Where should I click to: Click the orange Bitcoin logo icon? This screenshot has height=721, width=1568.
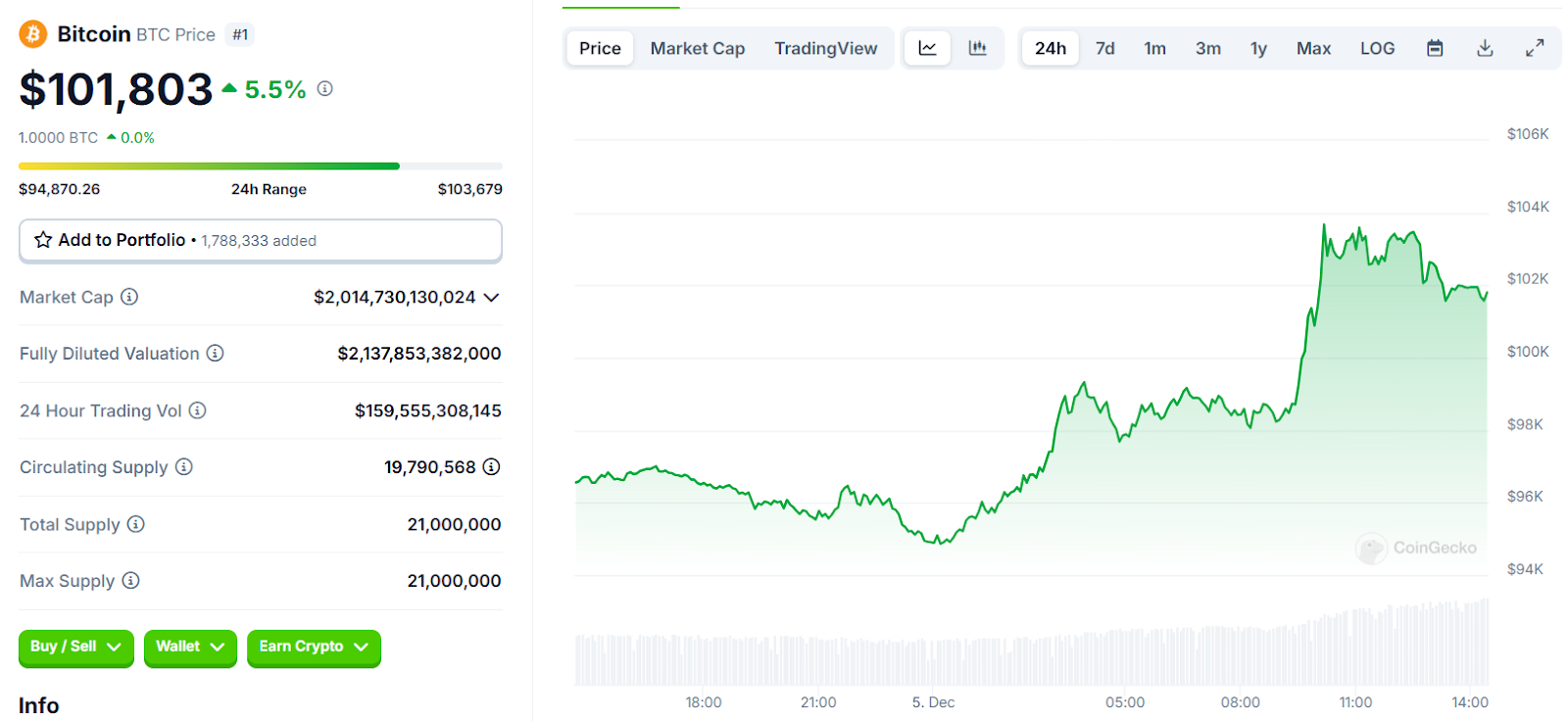[x=32, y=34]
